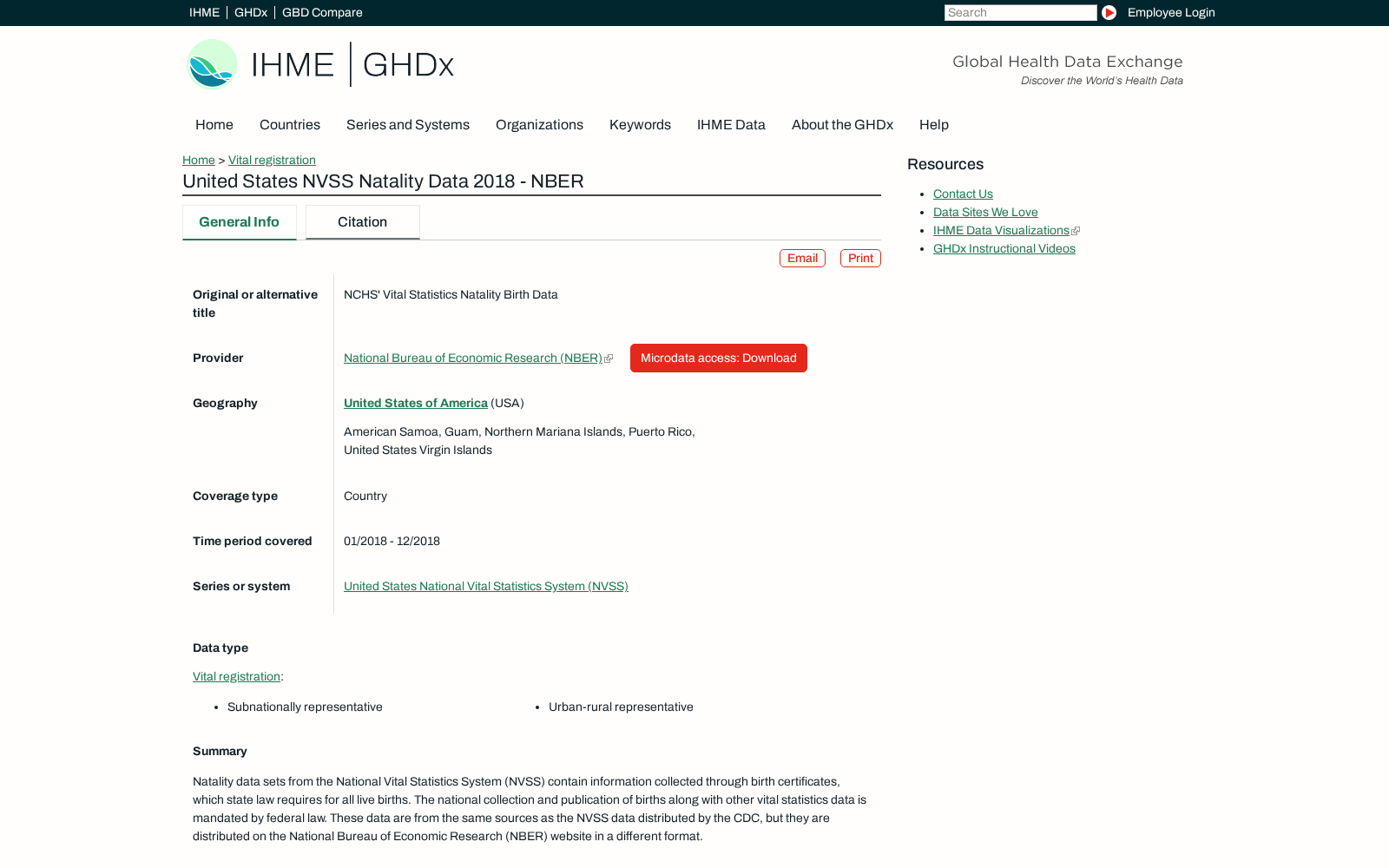Click Vital registration breadcrumb link
The height and width of the screenshot is (868, 1389).
click(x=272, y=160)
